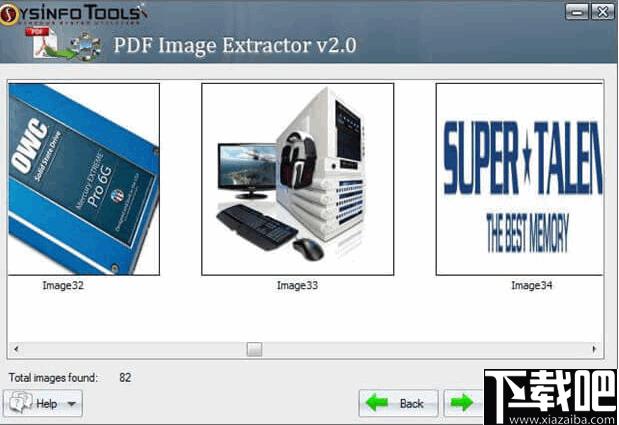Click the PDF Image Extractor v2.0 title
Screen dimensions: 619x425
(x=235, y=45)
